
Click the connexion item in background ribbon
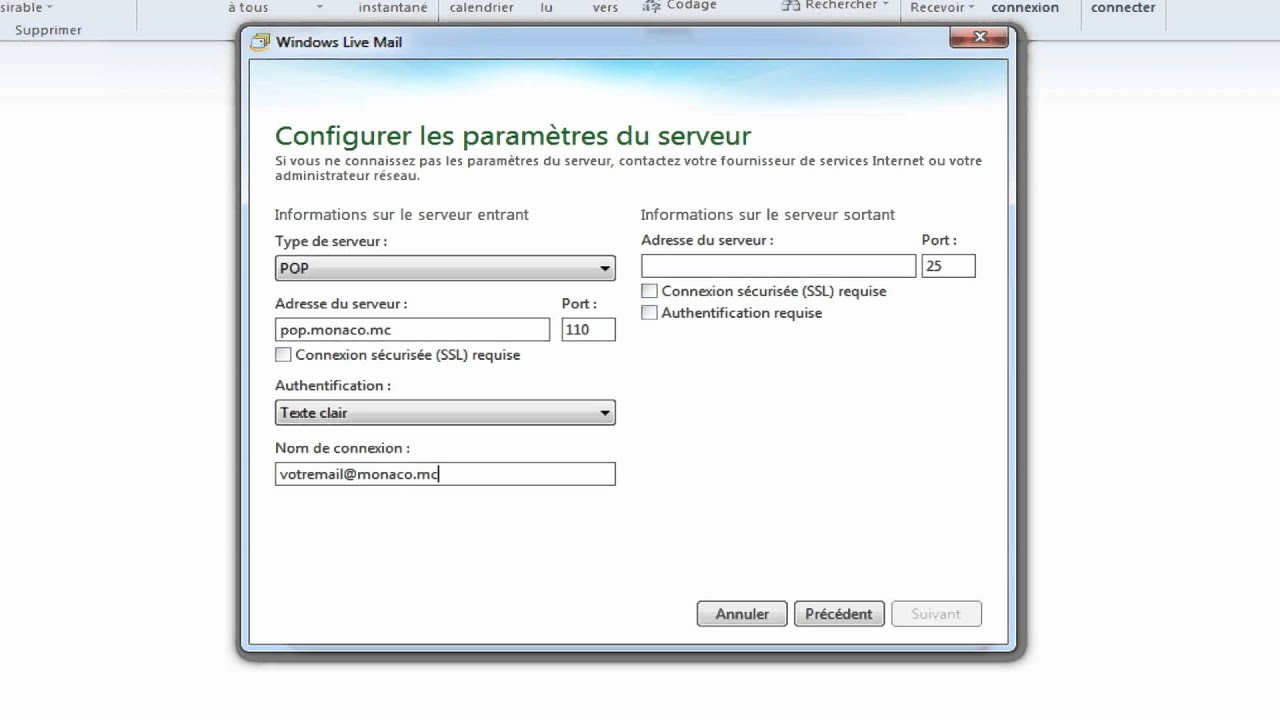click(1025, 7)
